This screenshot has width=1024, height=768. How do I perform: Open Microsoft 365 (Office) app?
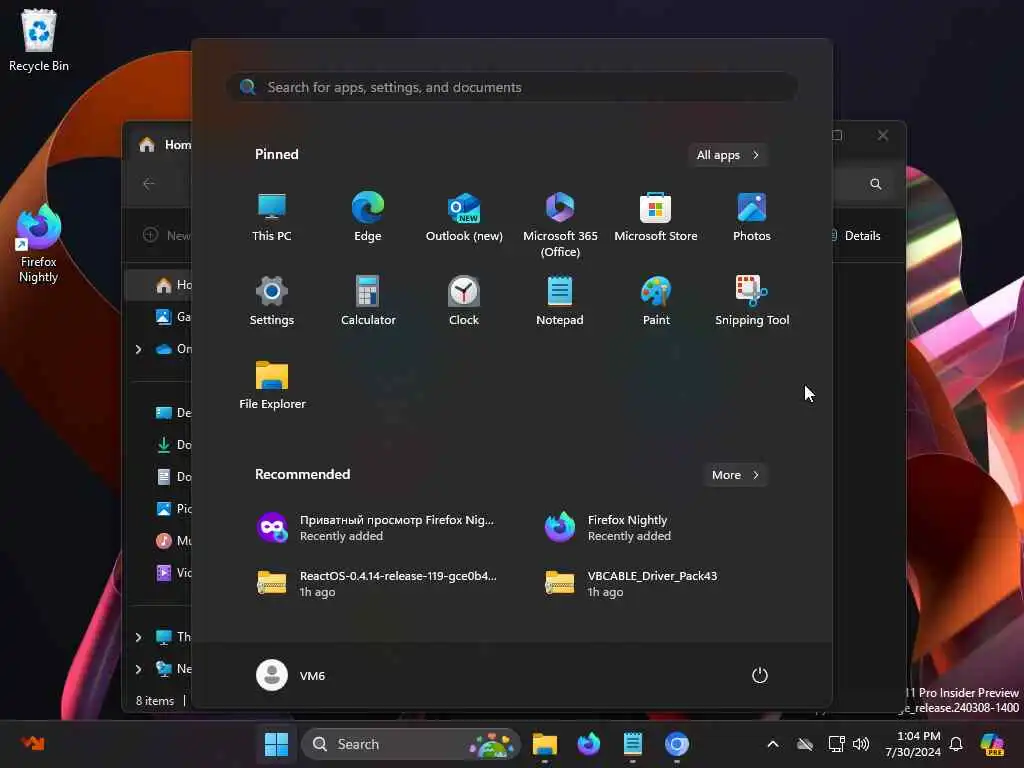560,225
